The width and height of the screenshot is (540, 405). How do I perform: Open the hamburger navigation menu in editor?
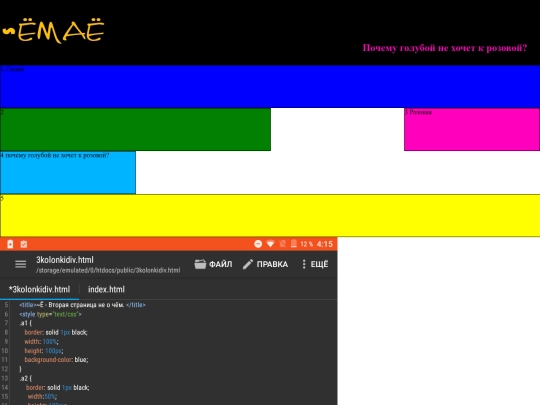[21, 264]
